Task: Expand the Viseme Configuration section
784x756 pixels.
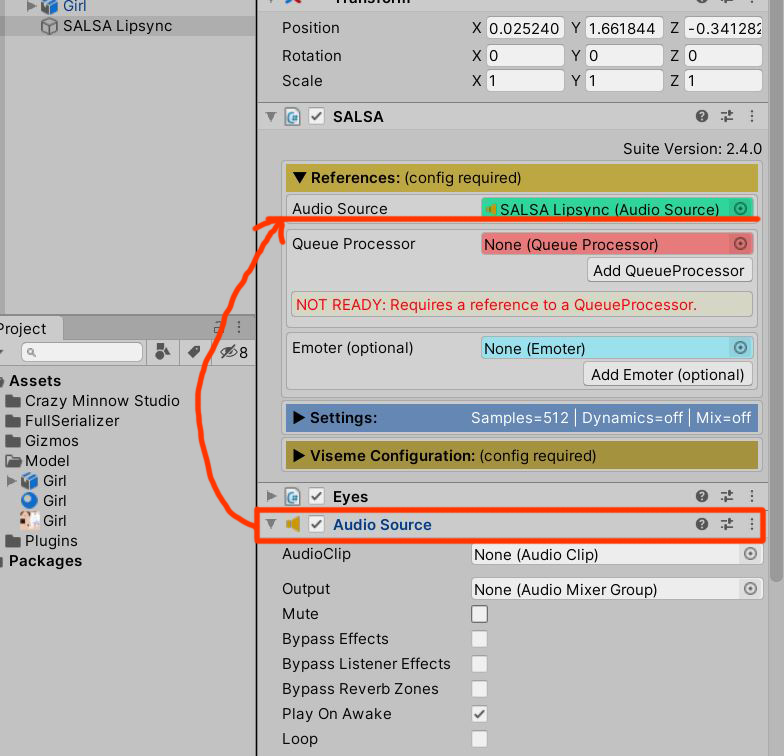Action: 298,456
